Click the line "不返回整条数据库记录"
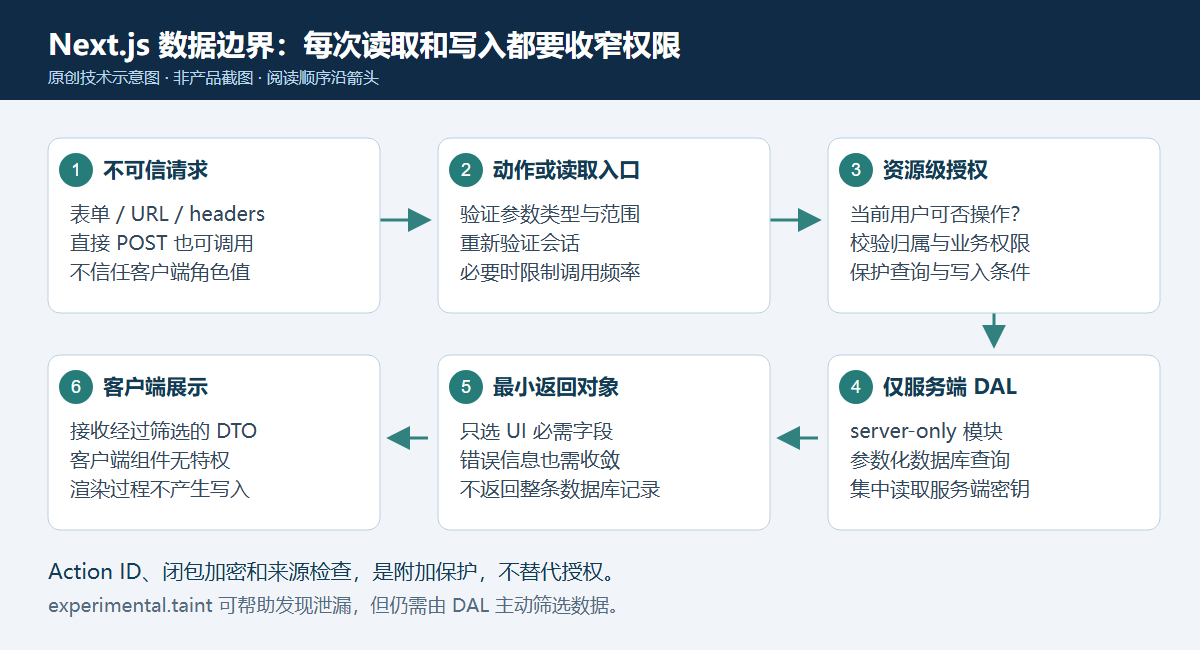The width and height of the screenshot is (1200, 650). [560, 489]
